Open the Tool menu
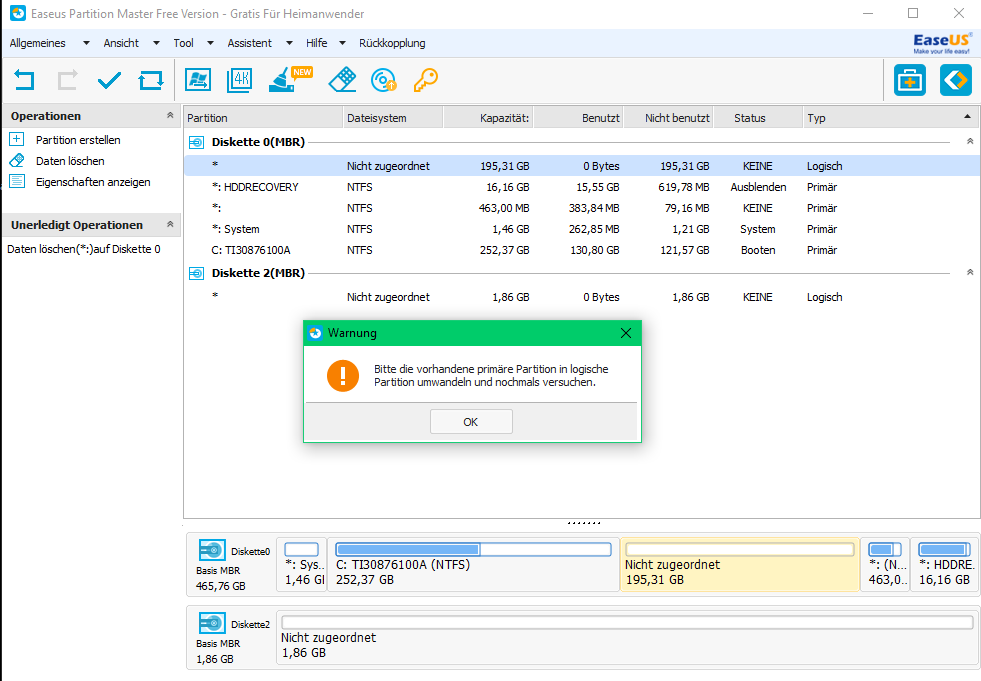The width and height of the screenshot is (981, 681). [183, 43]
